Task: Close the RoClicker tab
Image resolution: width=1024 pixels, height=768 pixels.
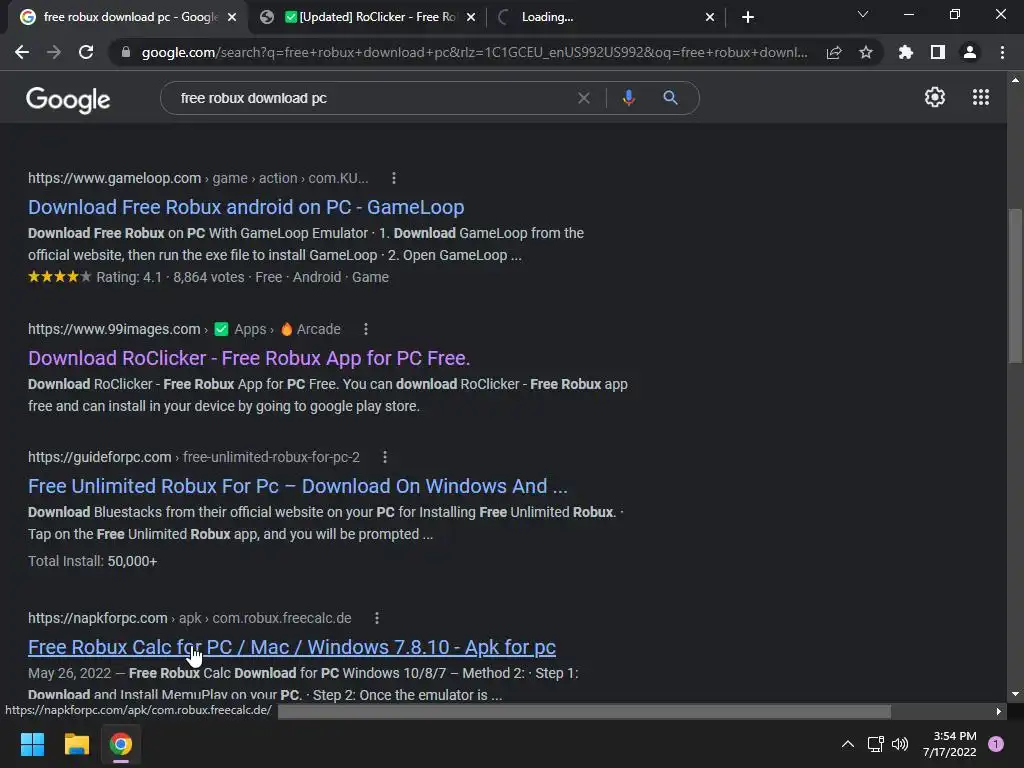Action: coord(471,17)
